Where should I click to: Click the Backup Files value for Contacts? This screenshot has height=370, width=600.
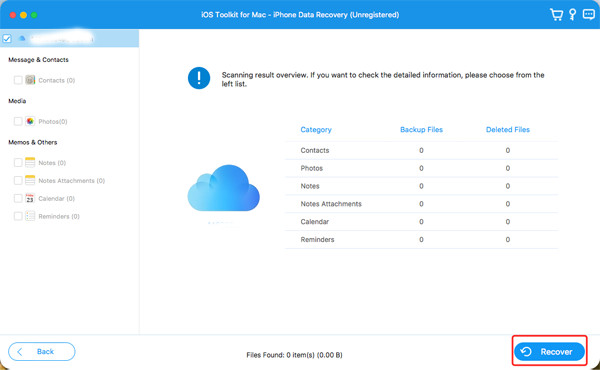coord(421,150)
